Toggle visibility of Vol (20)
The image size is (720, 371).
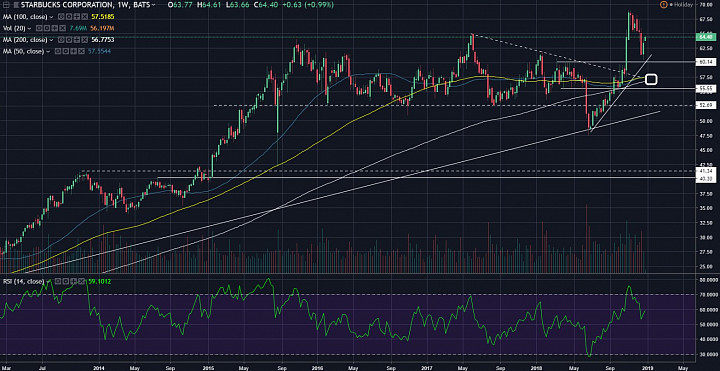39,28
